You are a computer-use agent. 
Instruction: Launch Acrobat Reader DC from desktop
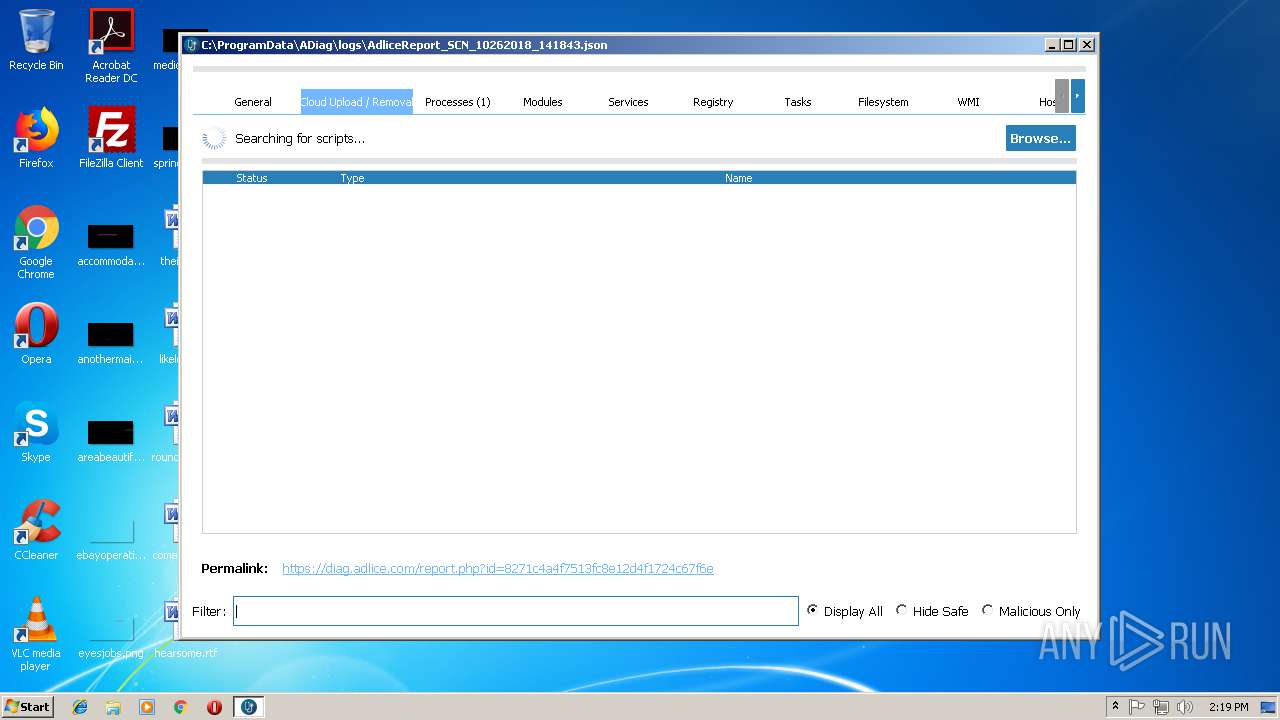pos(111,46)
